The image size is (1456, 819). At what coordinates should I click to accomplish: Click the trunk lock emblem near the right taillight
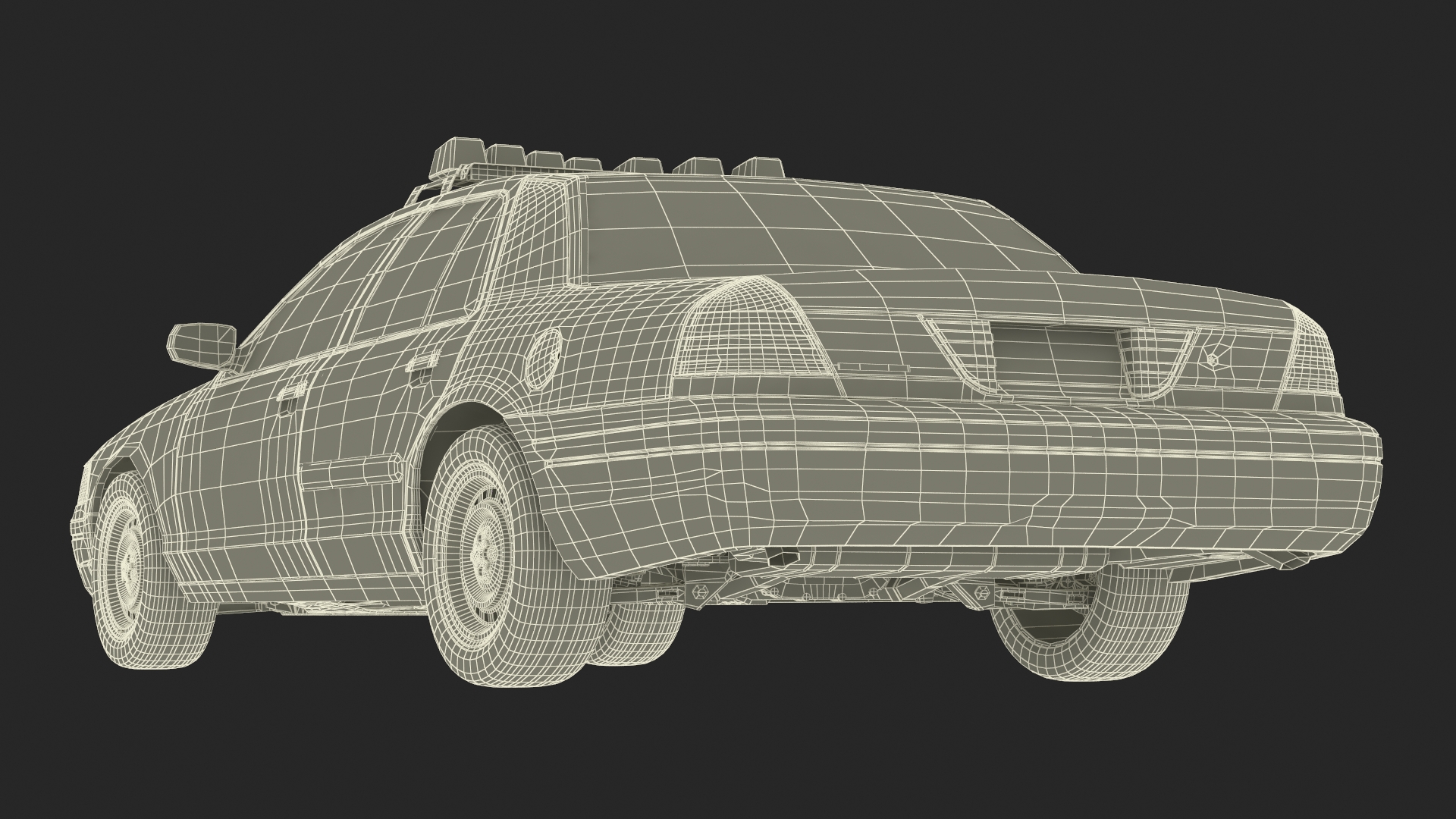[x=1211, y=362]
